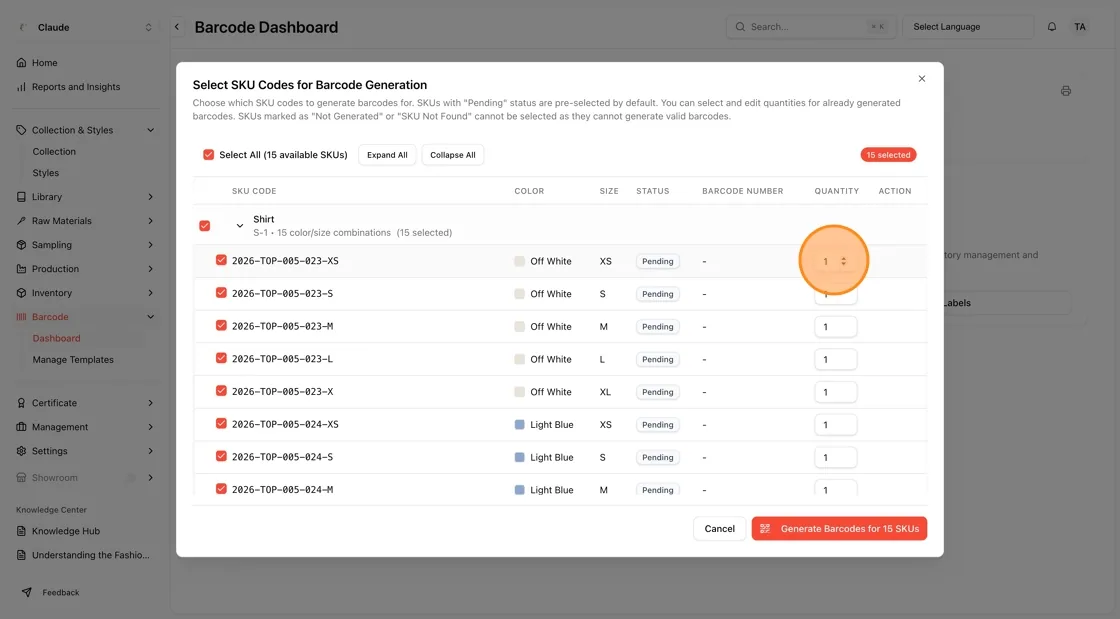This screenshot has height=619, width=1120.
Task: Click the Sampling cube icon
Action: tap(21, 245)
